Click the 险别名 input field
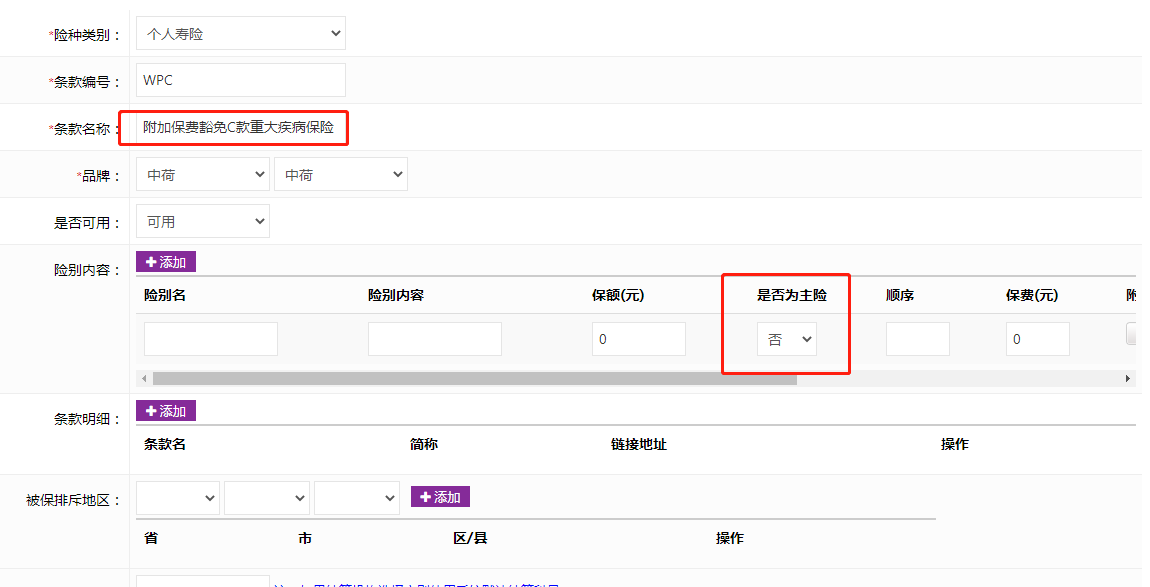The height and width of the screenshot is (587, 1150). tap(210, 339)
